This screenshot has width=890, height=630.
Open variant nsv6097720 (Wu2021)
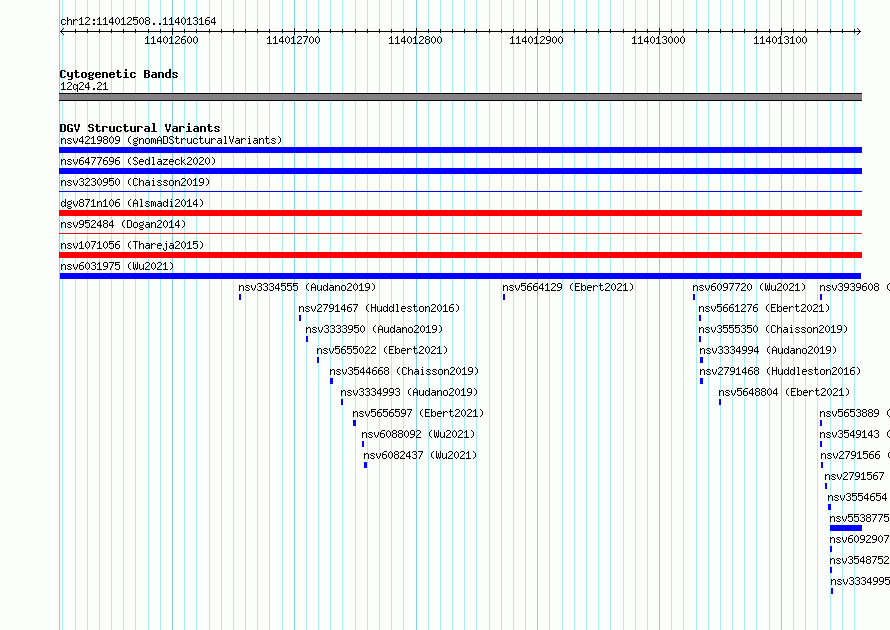tap(749, 287)
